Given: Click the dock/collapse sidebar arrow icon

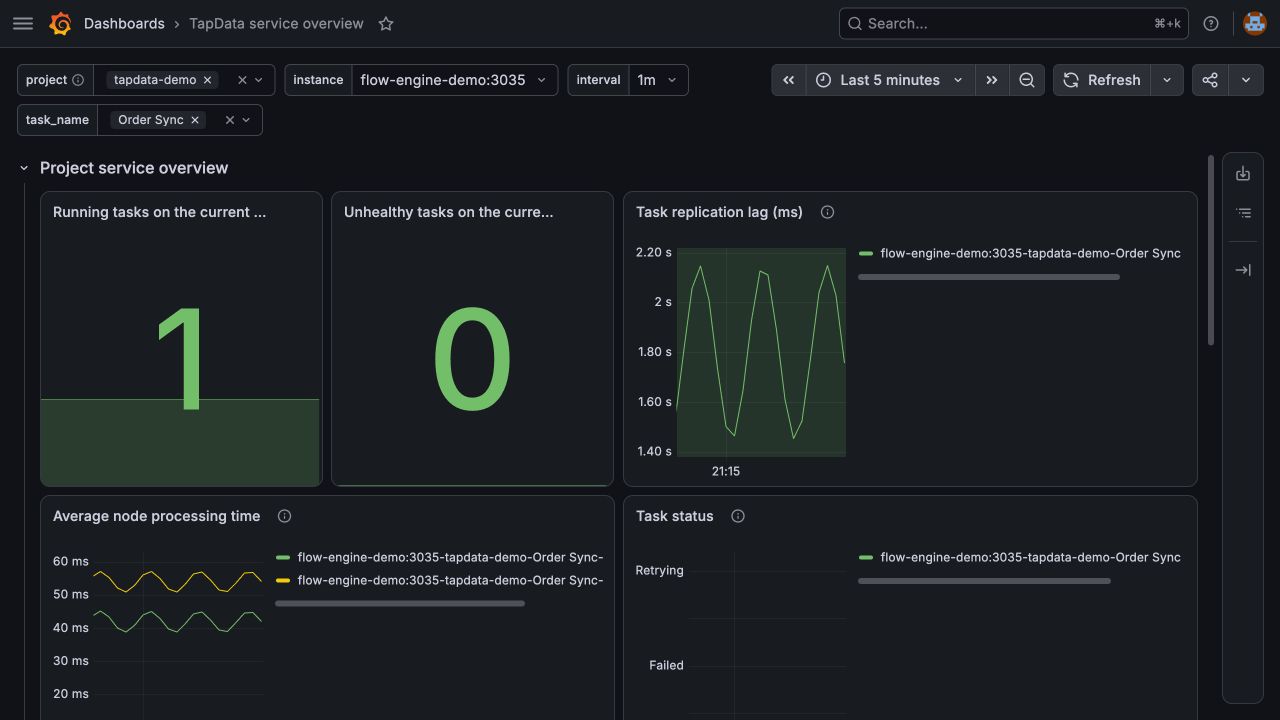Looking at the screenshot, I should [x=1243, y=270].
